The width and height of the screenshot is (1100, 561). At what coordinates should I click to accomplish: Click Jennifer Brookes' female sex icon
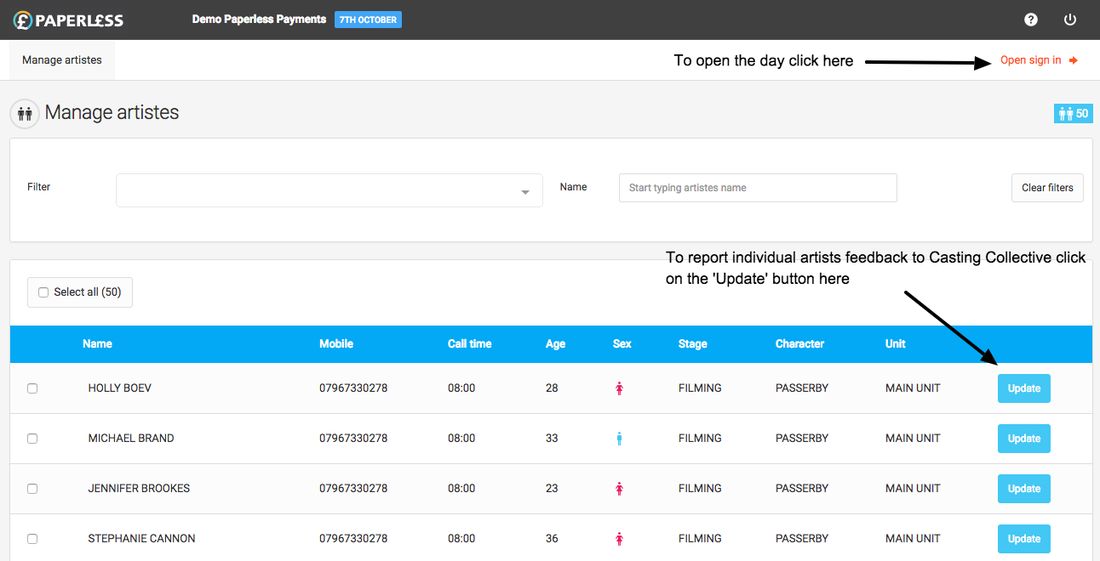coord(619,489)
